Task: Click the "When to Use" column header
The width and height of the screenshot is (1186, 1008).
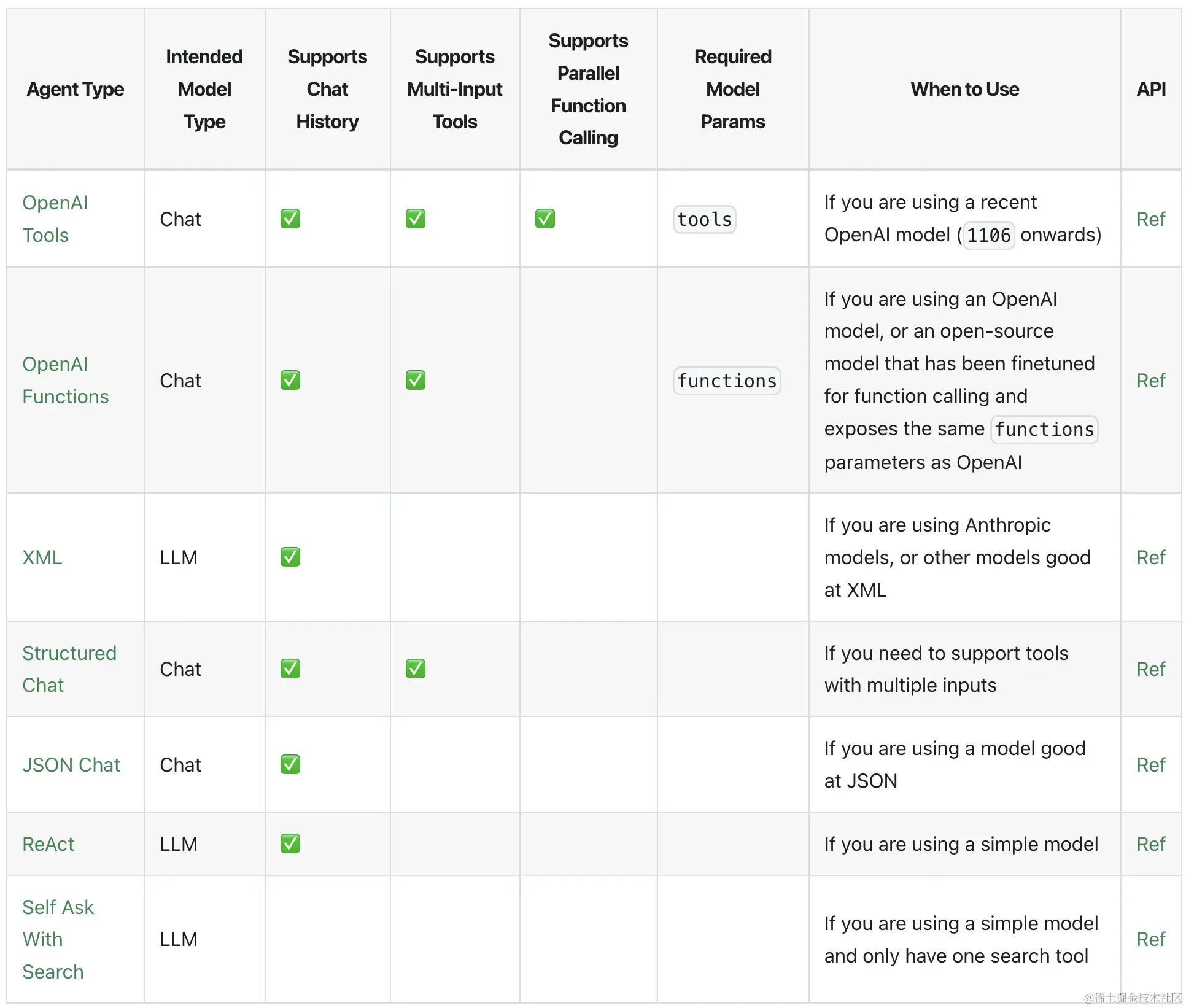Action: pos(964,89)
